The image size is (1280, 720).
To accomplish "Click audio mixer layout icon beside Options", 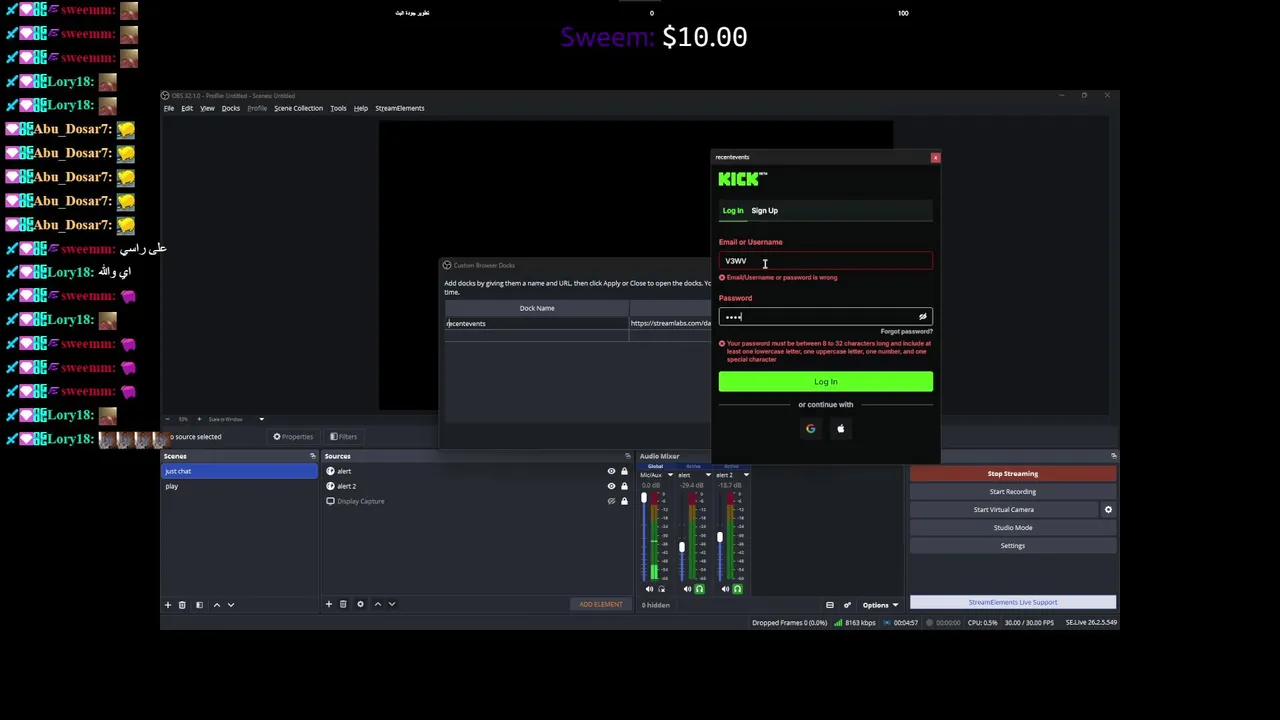I will pyautogui.click(x=830, y=605).
